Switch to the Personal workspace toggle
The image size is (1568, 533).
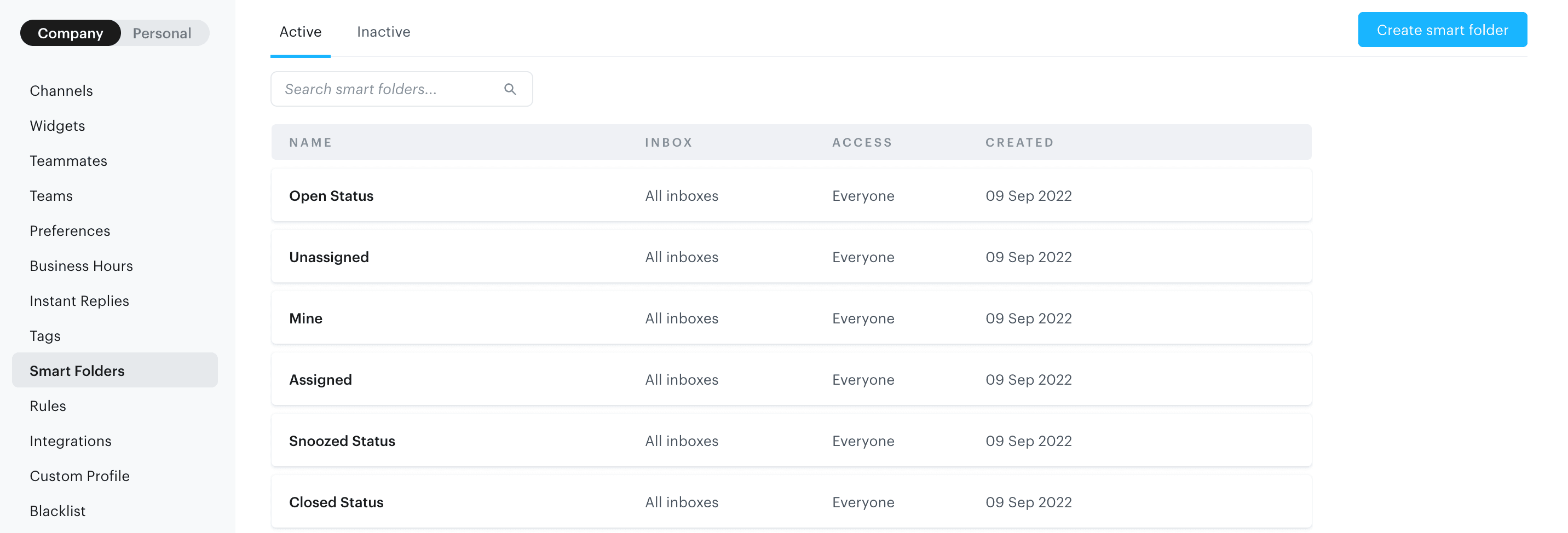162,33
